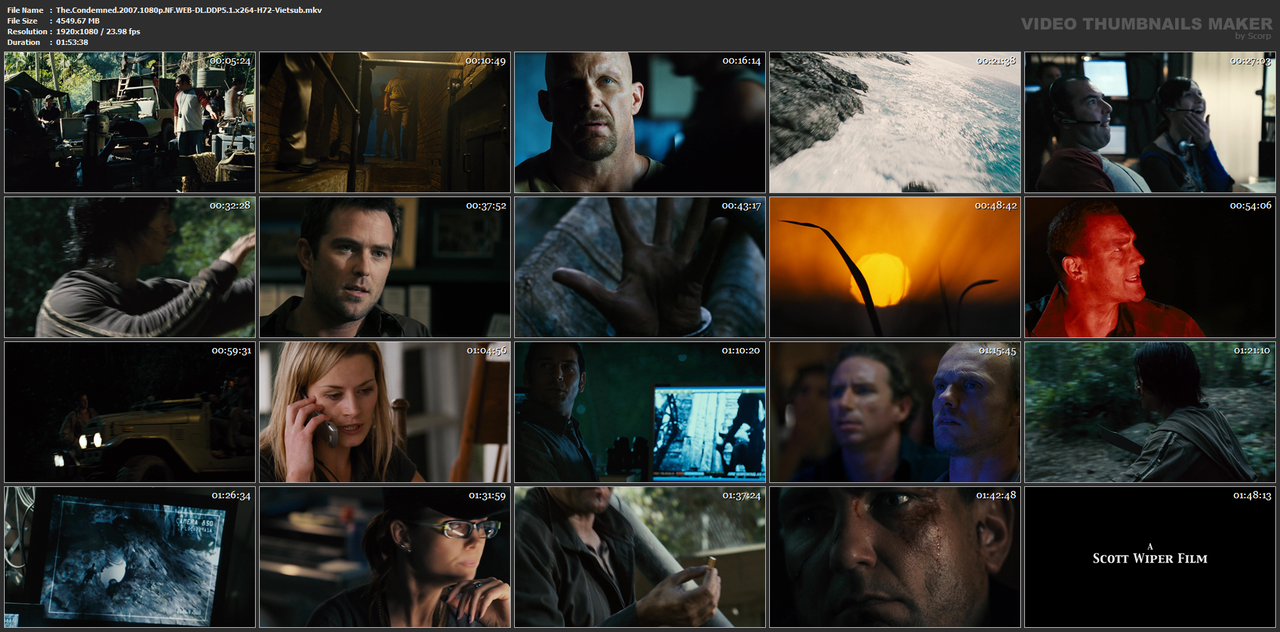Open the two men frame at 01:15:45
The width and height of the screenshot is (1280, 632).
[x=895, y=412]
